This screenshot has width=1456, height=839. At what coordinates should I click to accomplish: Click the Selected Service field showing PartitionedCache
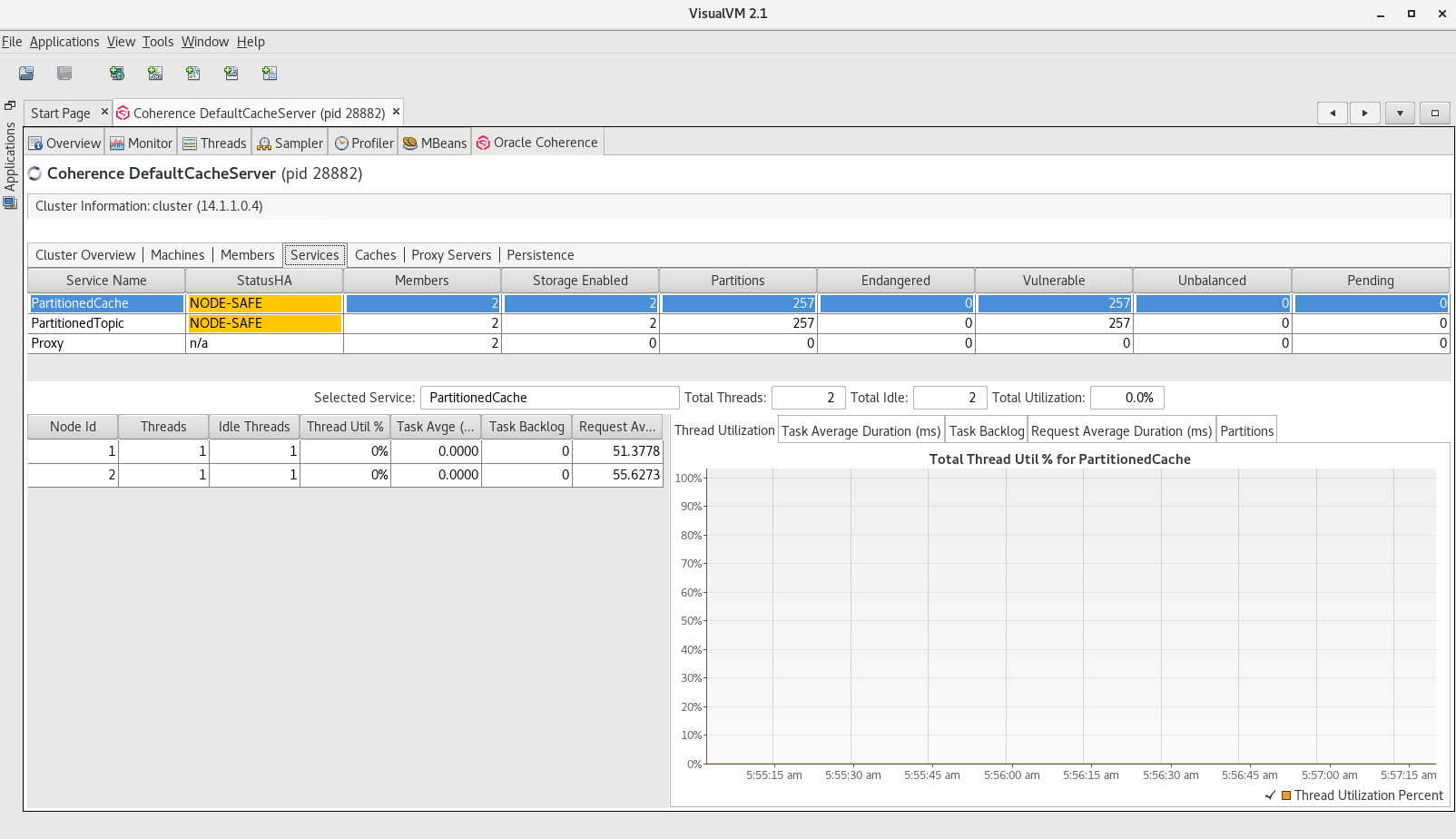(x=549, y=398)
